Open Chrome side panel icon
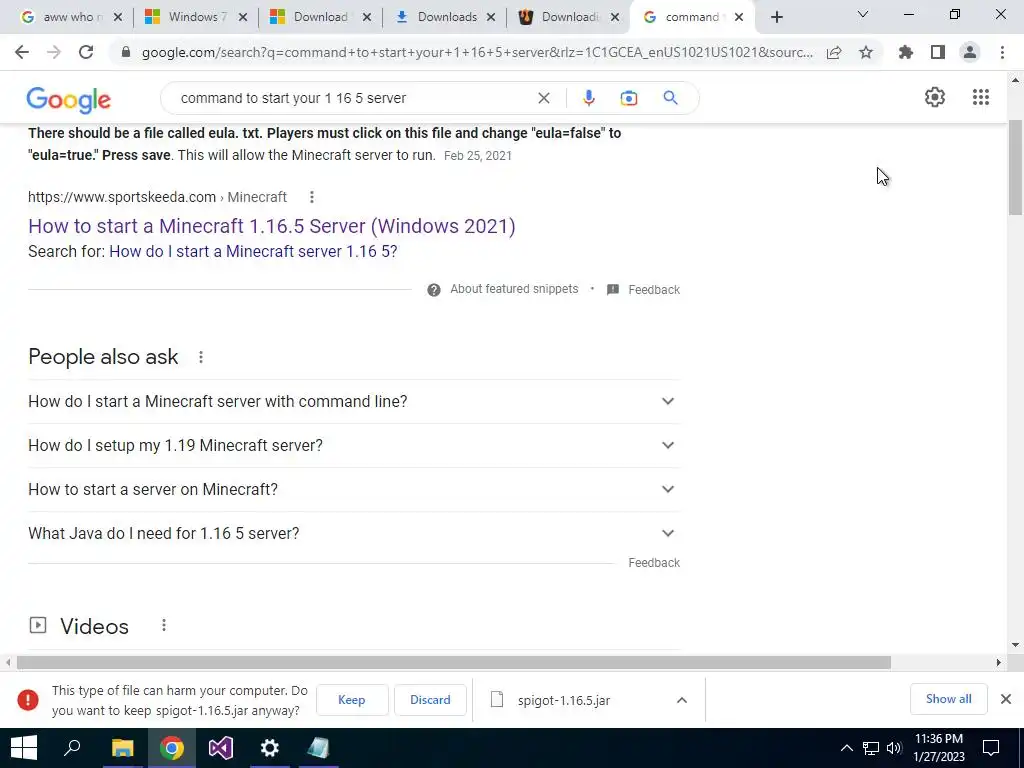The image size is (1024, 768). [x=938, y=52]
